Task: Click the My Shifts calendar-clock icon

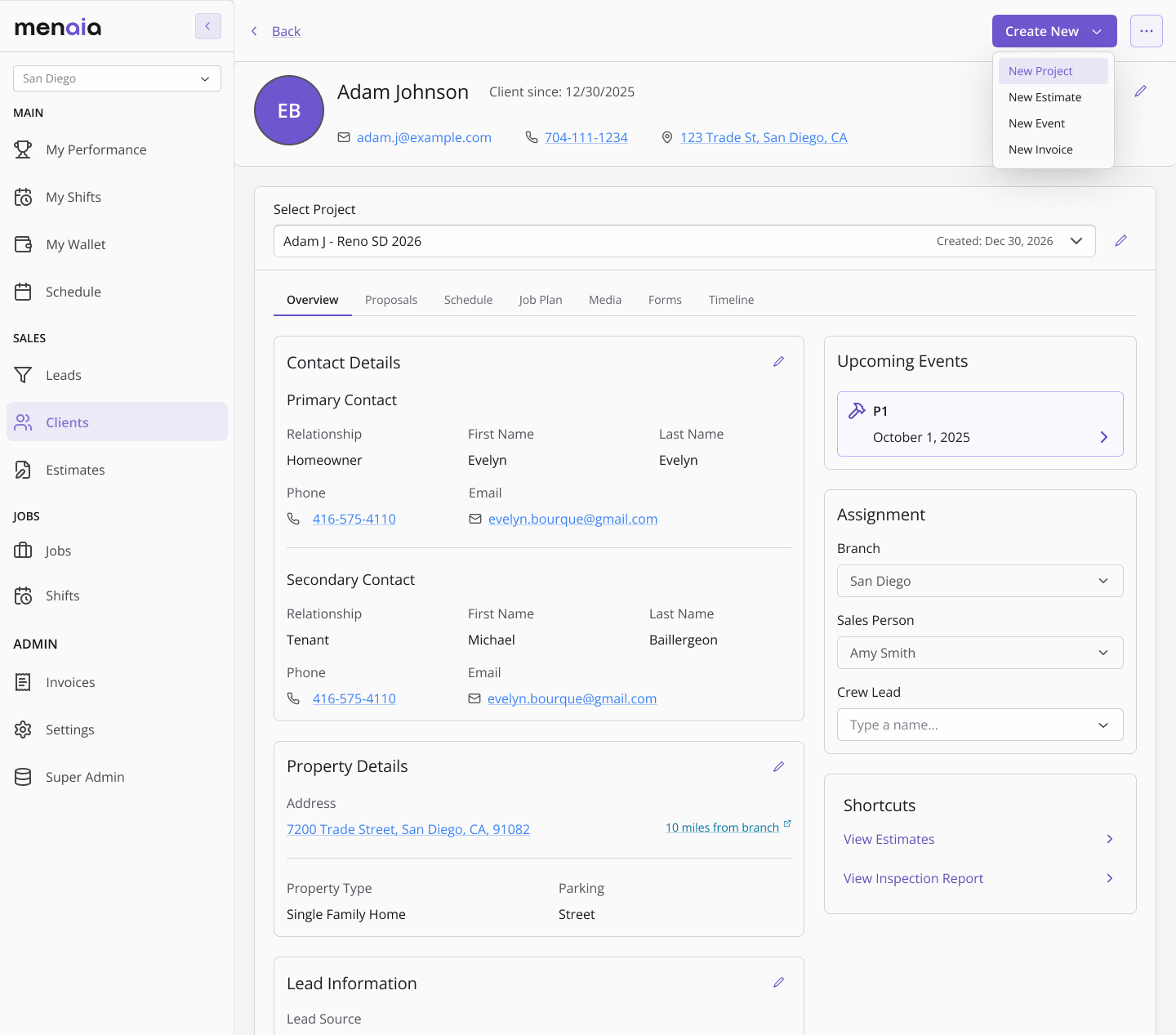Action: (x=23, y=197)
